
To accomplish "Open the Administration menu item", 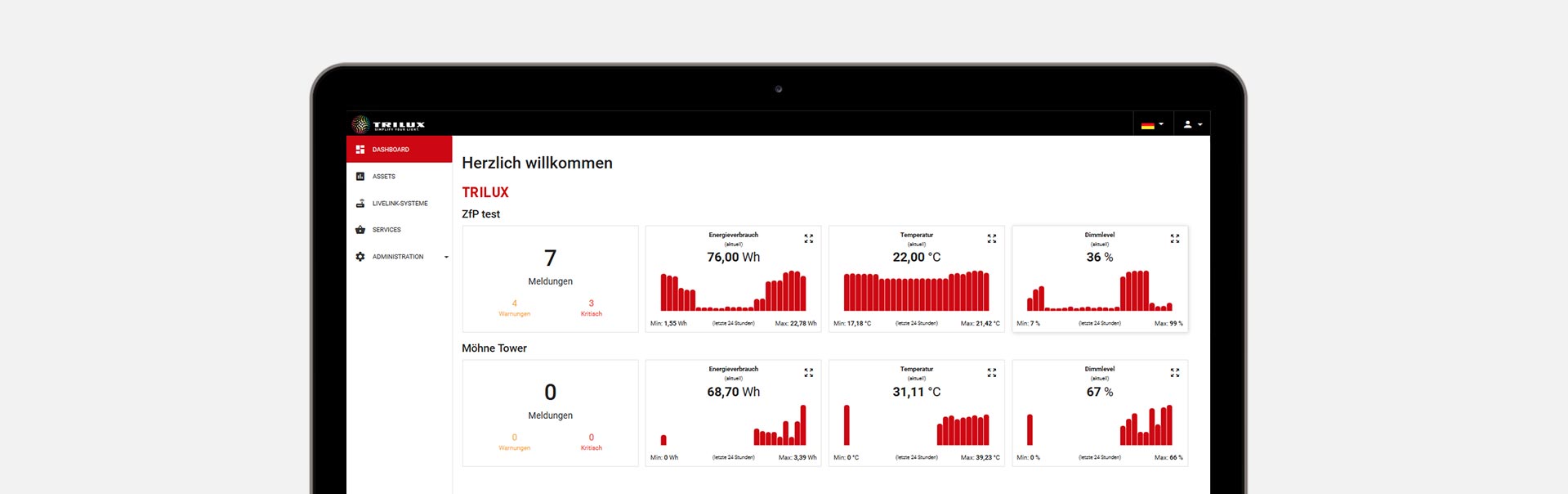I will [399, 257].
